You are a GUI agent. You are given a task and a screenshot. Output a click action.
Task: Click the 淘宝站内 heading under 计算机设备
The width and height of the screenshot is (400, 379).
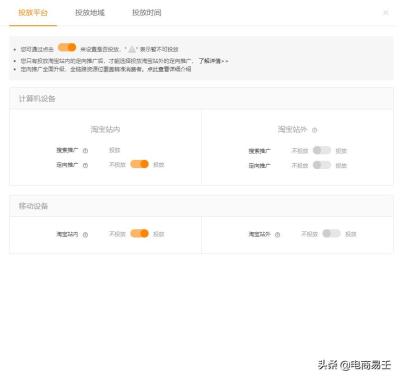tap(105, 129)
